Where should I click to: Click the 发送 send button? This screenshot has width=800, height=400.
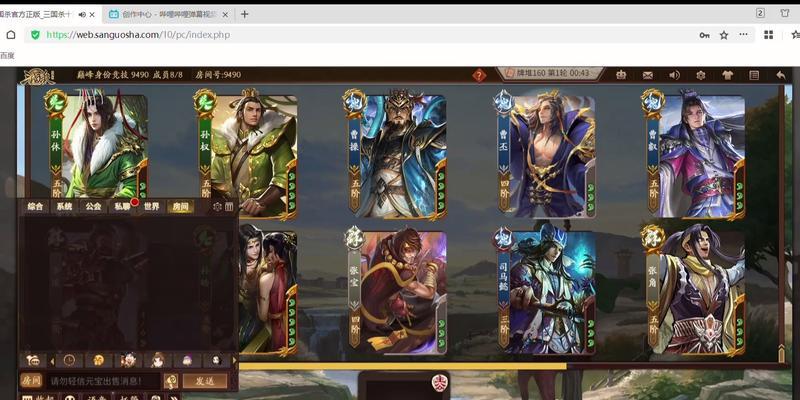click(205, 381)
